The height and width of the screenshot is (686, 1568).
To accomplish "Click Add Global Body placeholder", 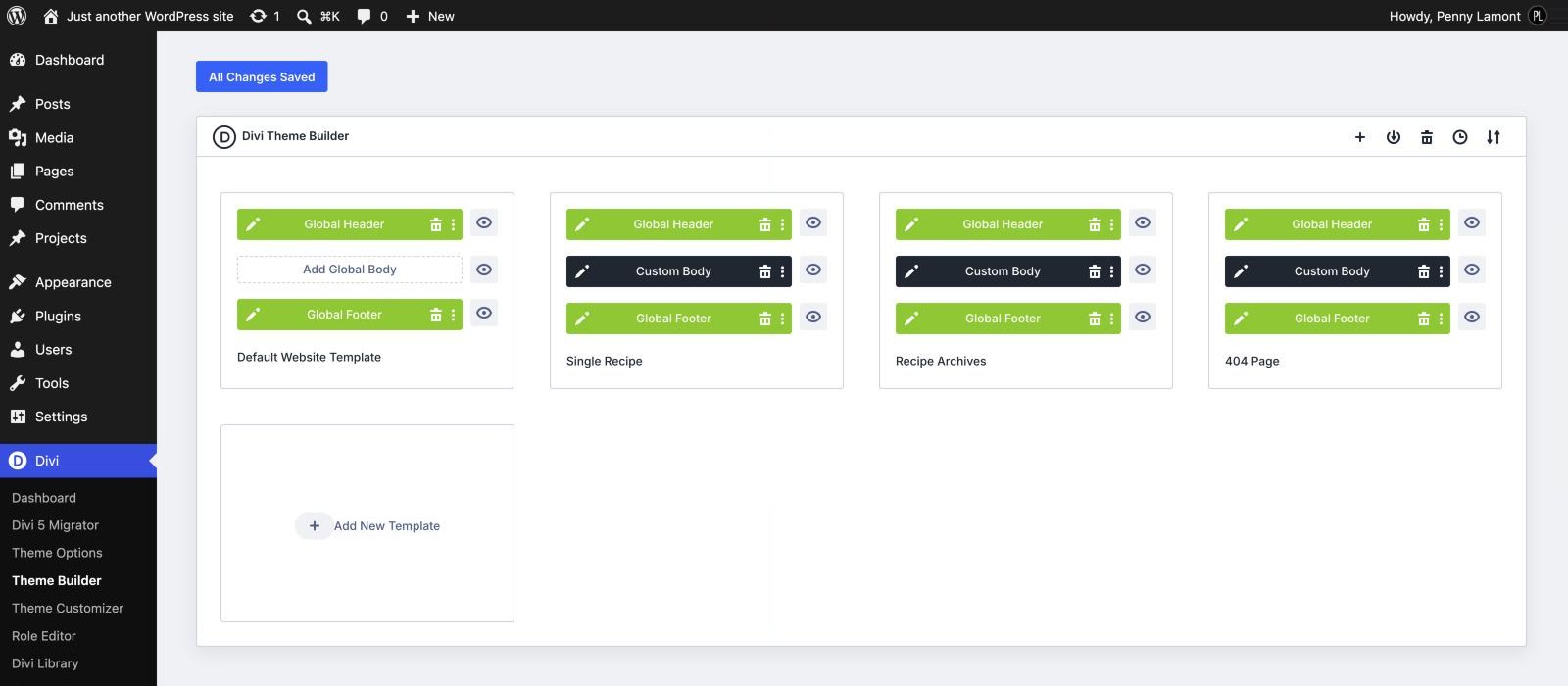I will pyautogui.click(x=350, y=269).
